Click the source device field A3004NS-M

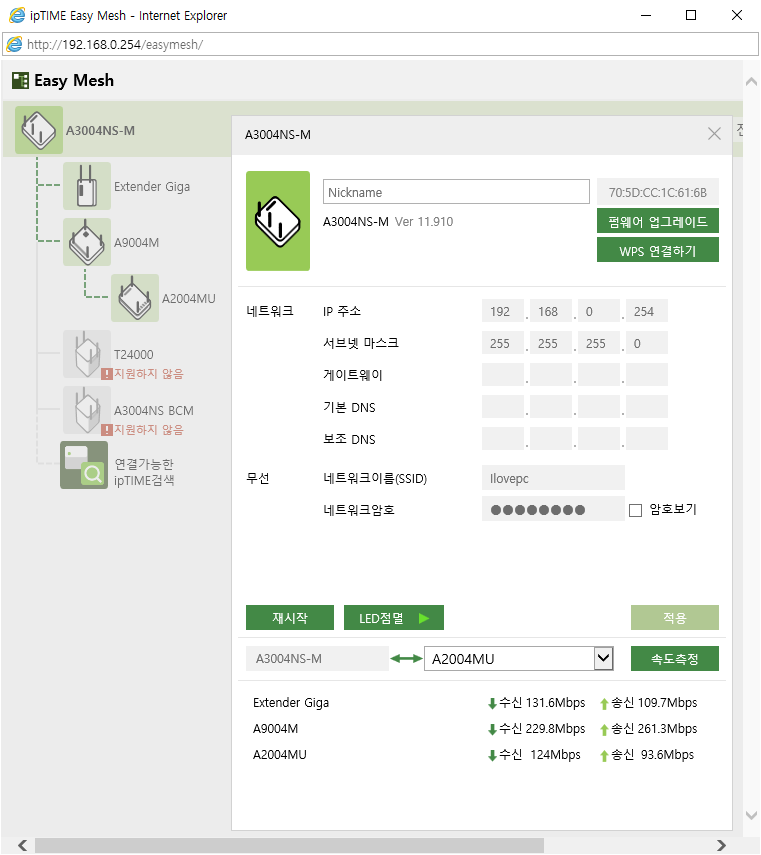point(317,659)
